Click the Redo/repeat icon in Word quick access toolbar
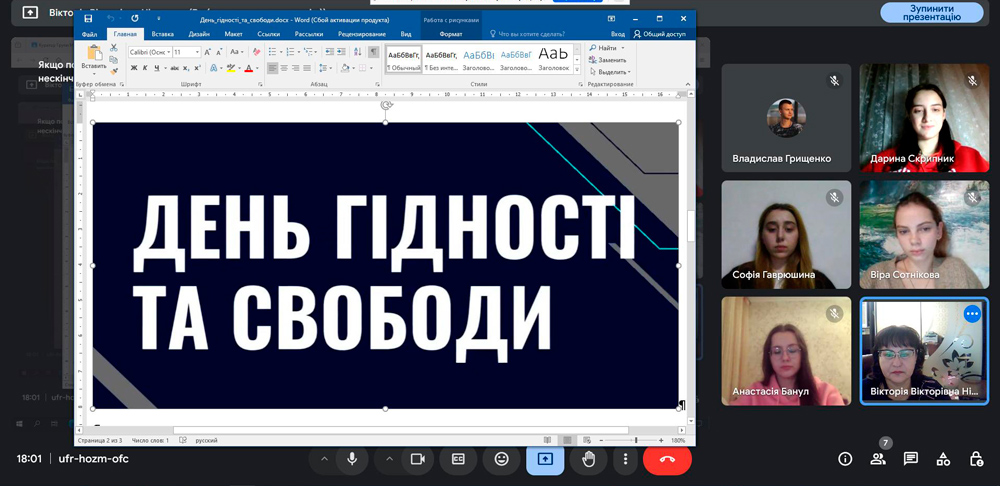1000x486 pixels. (135, 18)
